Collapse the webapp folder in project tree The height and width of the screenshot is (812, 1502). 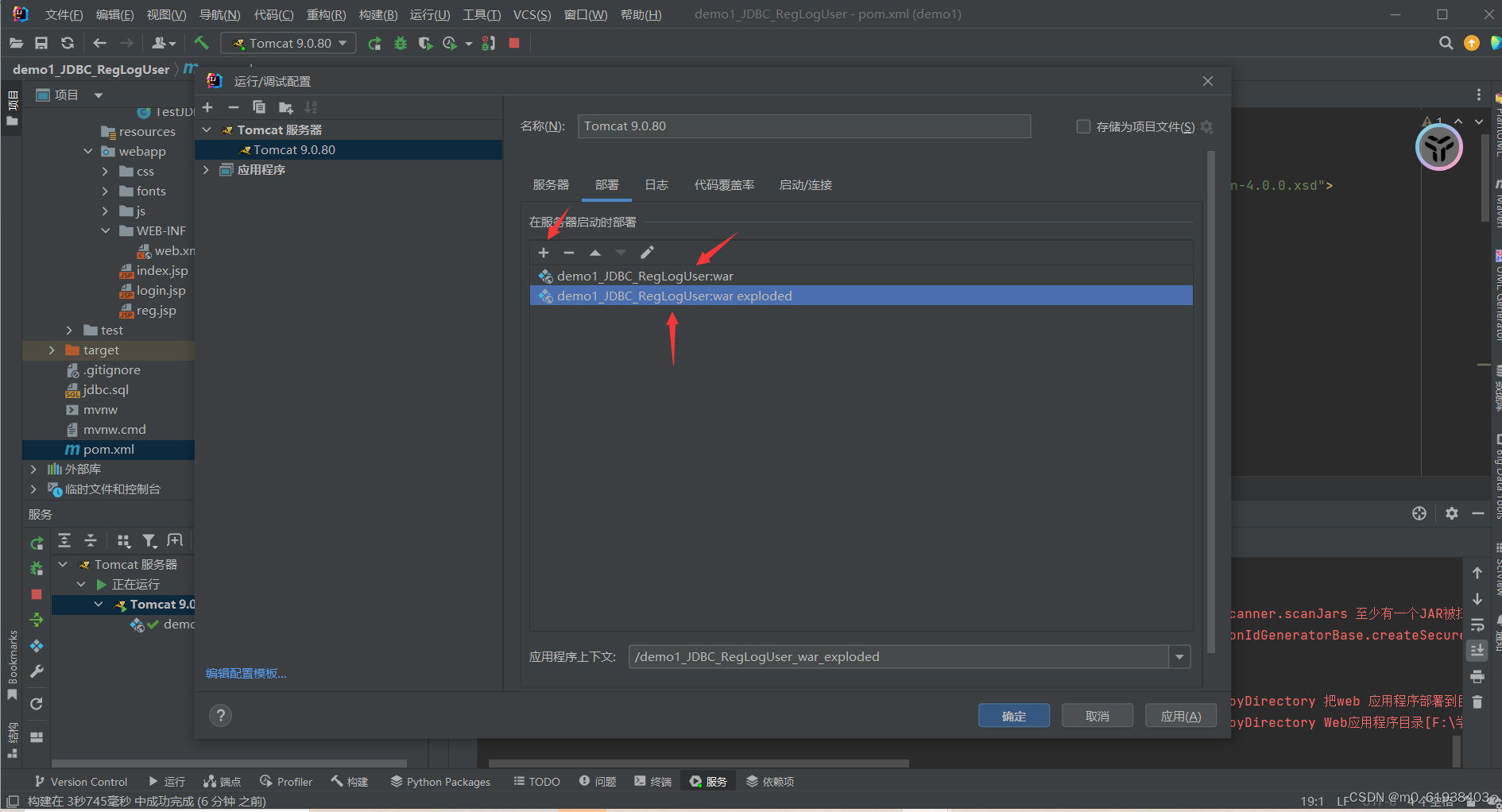click(x=88, y=151)
